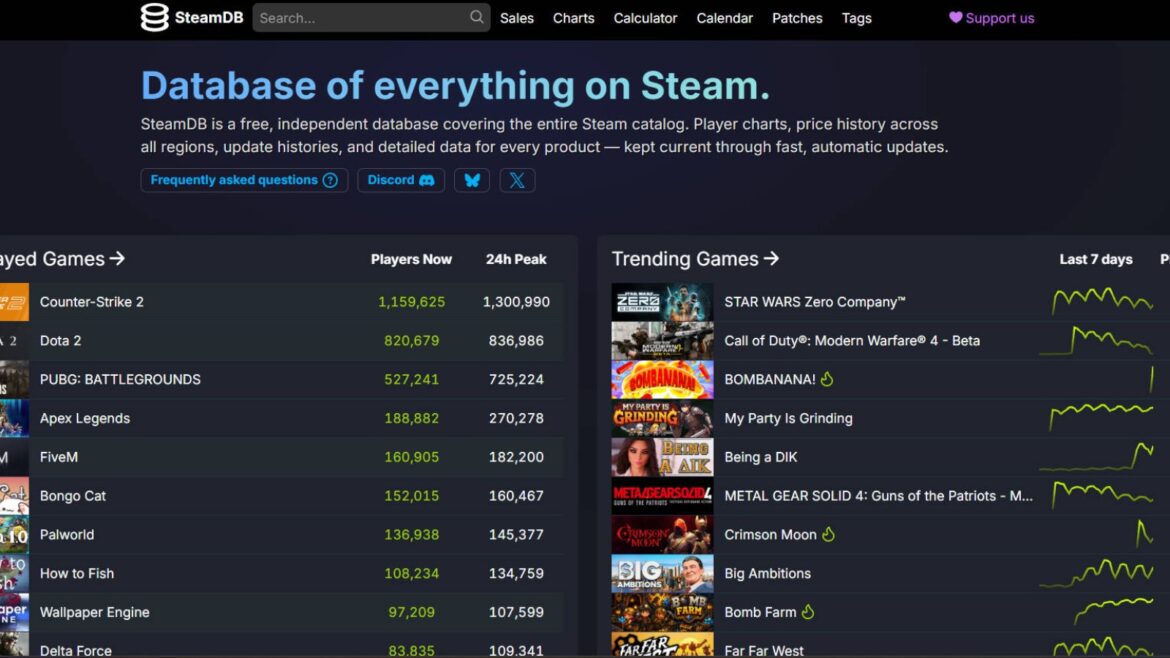Click the Big Ambitions sparkline chart

click(x=1097, y=573)
